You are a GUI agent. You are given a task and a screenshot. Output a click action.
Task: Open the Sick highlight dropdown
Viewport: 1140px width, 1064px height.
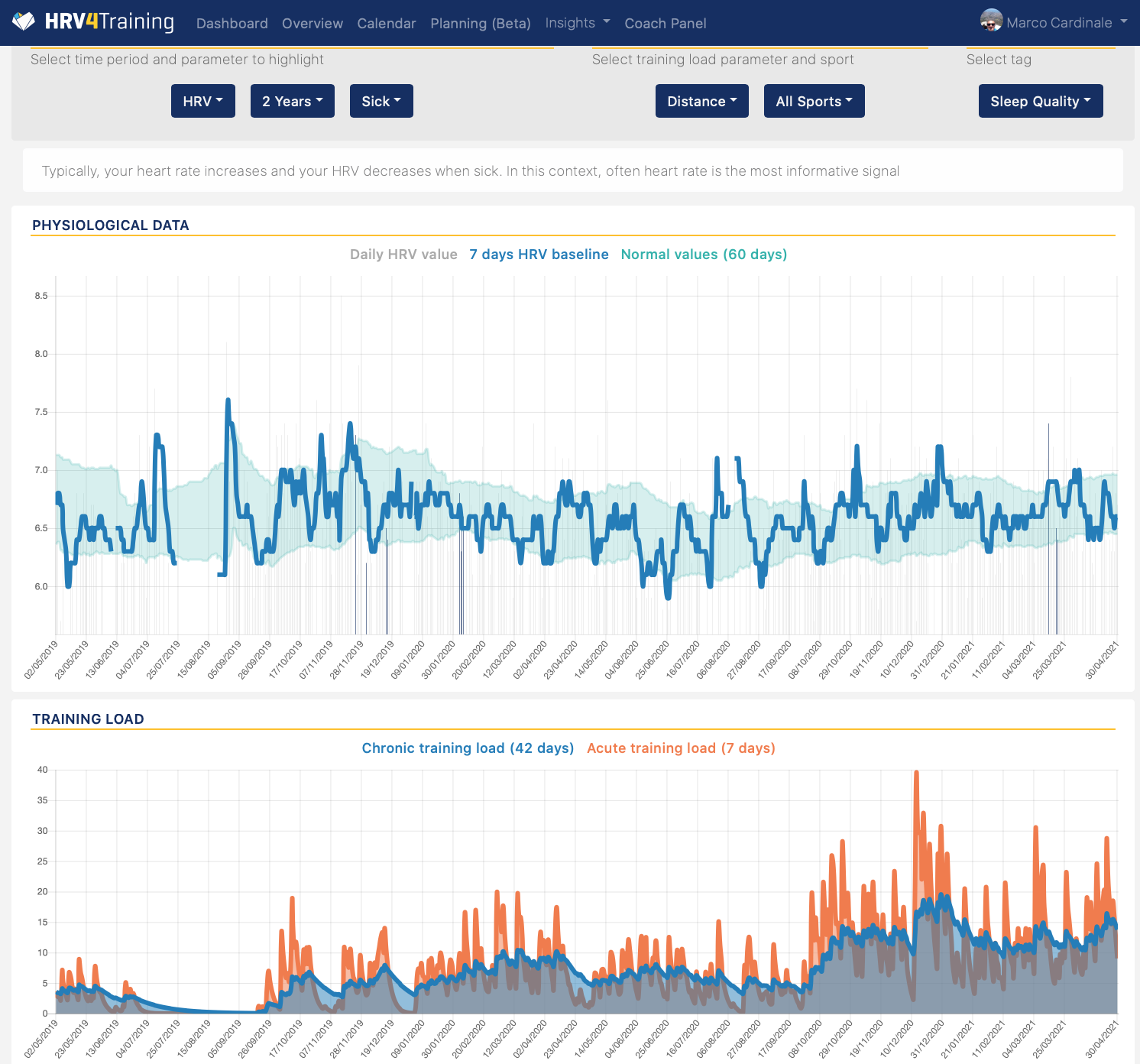tap(381, 101)
